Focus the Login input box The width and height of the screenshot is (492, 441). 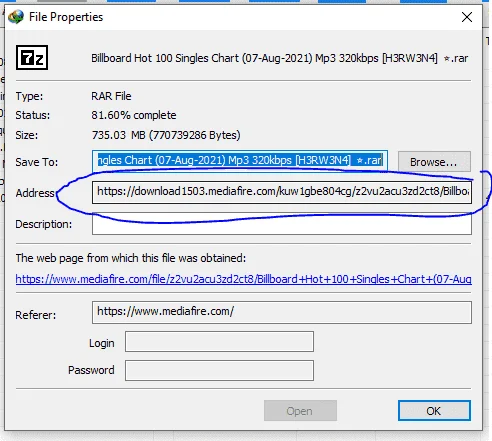pos(219,341)
